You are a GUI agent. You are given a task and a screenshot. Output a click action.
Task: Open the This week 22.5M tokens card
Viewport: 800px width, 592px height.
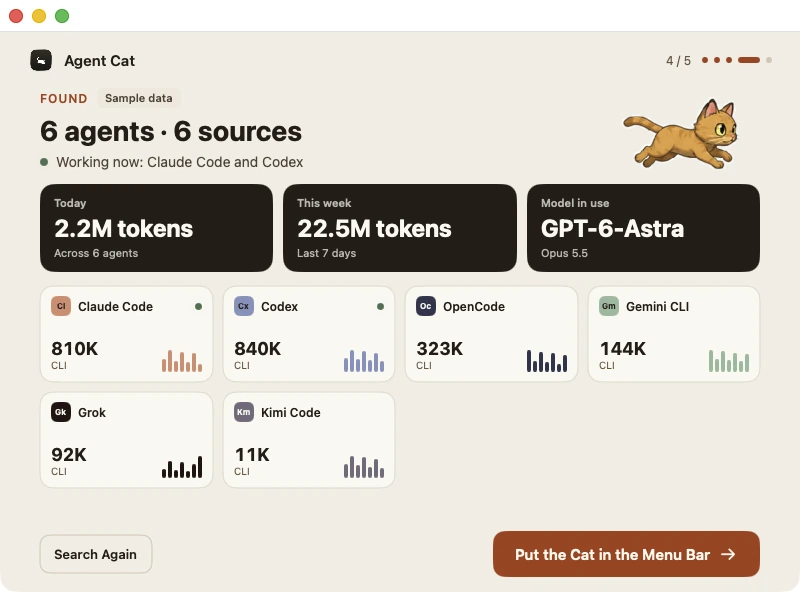tap(399, 228)
